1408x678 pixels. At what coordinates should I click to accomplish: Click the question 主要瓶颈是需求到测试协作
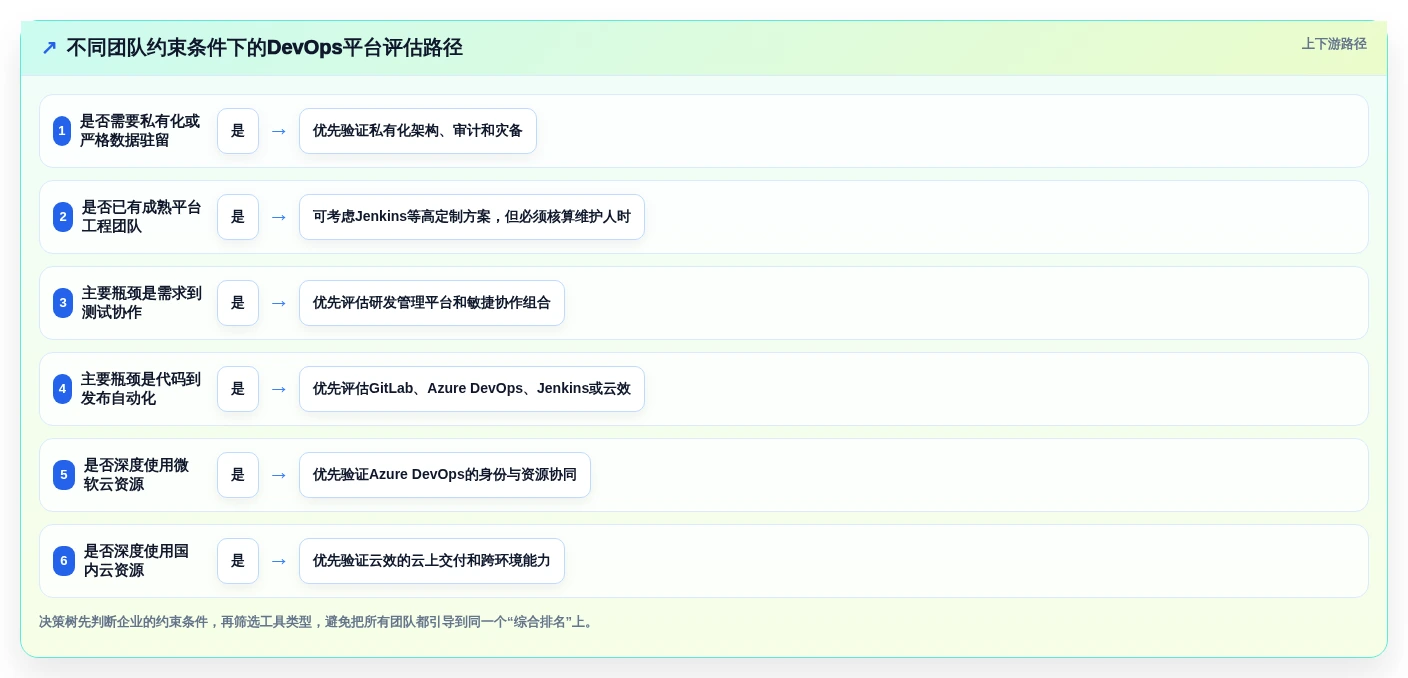(141, 303)
